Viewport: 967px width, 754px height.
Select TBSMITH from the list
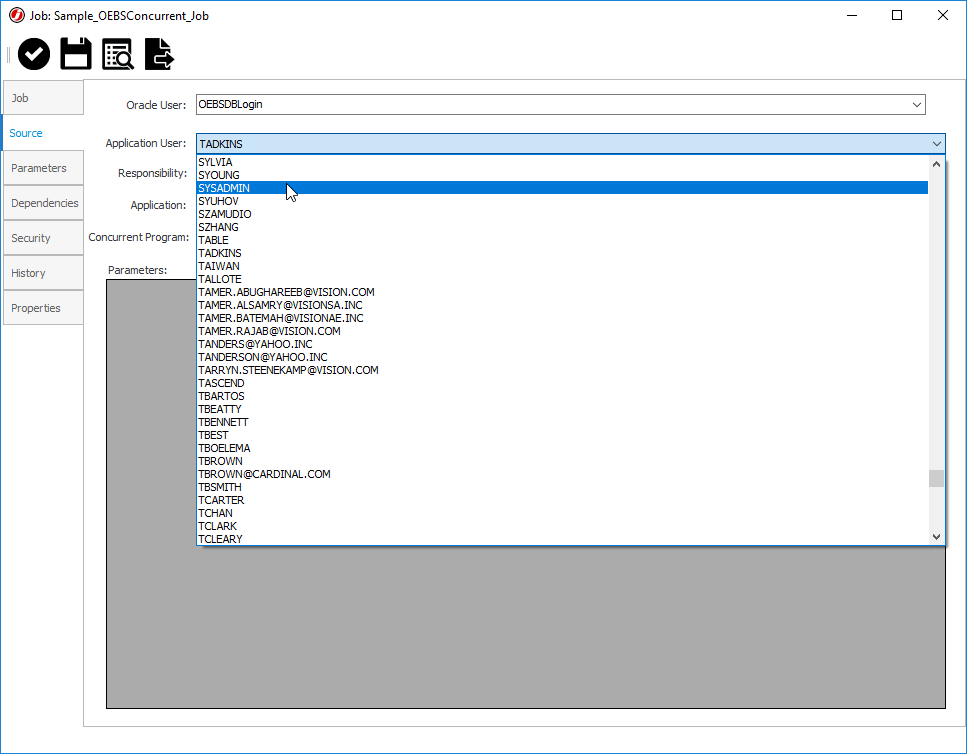tap(562, 487)
